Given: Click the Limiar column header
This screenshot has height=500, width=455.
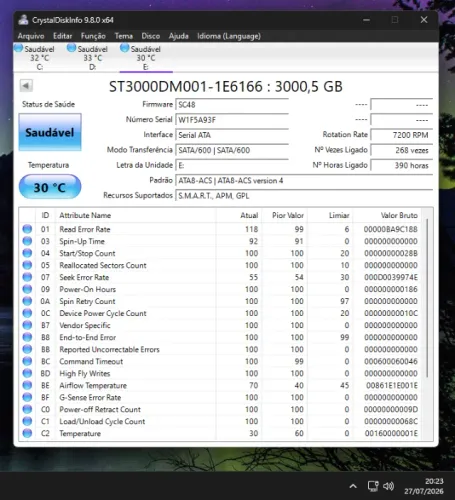Looking at the screenshot, I should point(330,215).
